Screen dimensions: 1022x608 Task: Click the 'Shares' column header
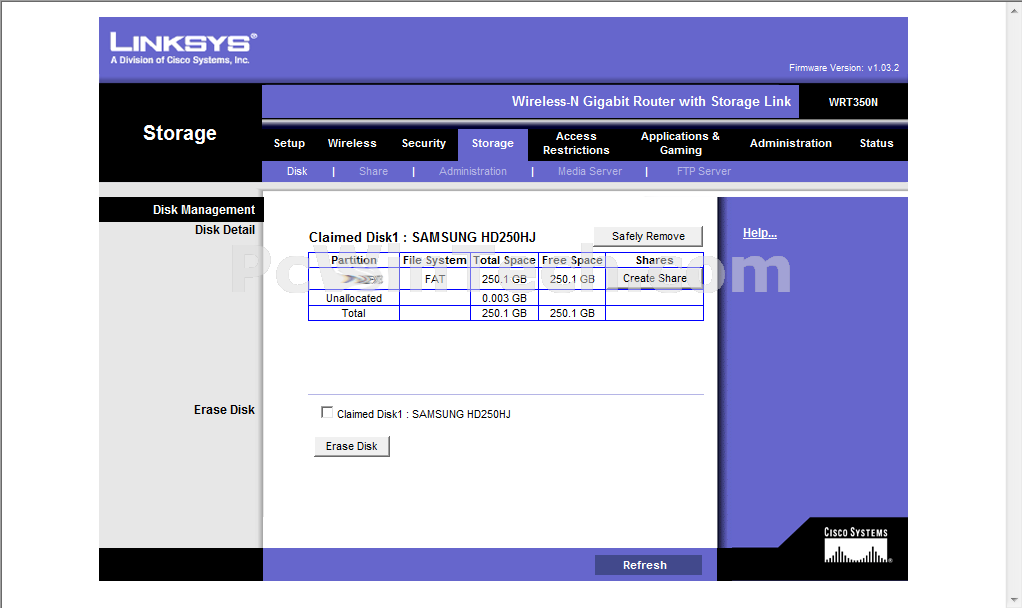[654, 260]
